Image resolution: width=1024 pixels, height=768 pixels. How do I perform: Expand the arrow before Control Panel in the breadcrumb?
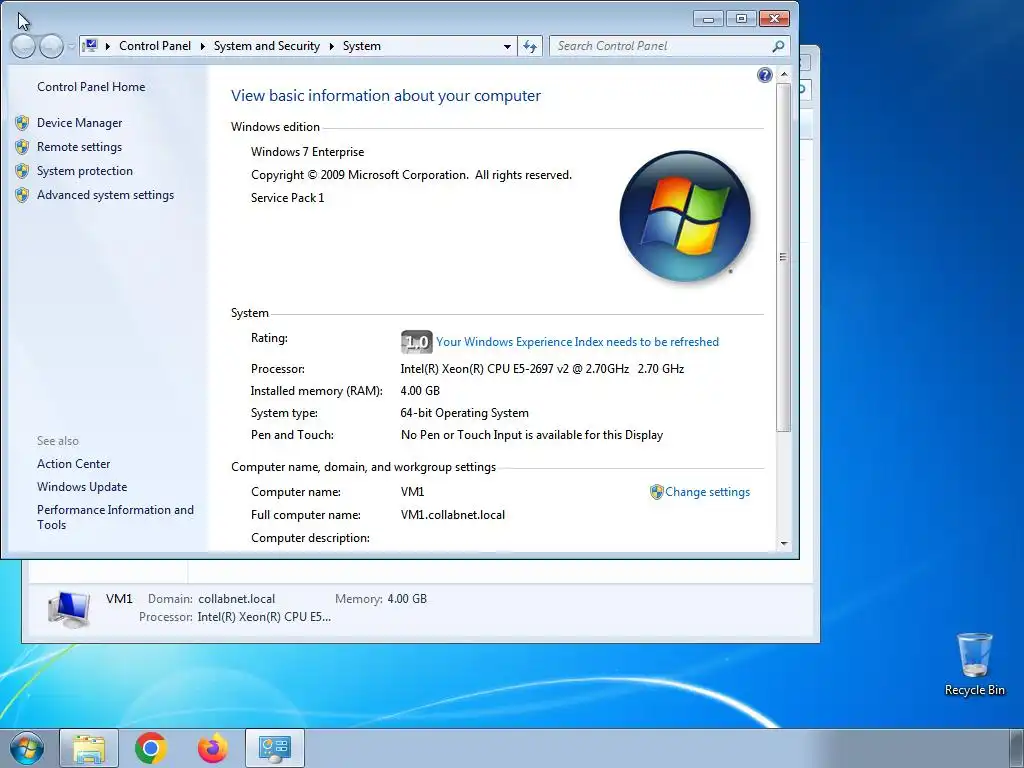108,46
